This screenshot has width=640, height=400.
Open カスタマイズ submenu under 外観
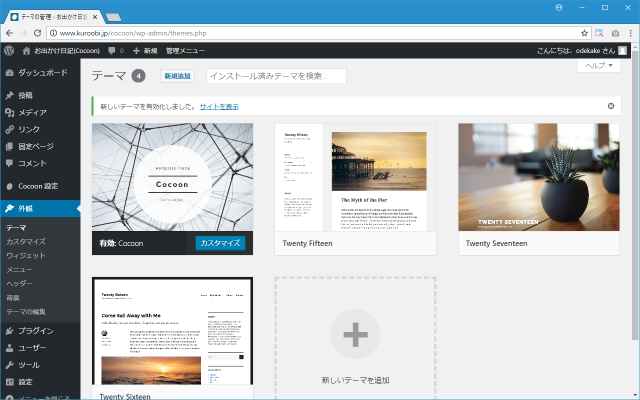pyautogui.click(x=26, y=242)
